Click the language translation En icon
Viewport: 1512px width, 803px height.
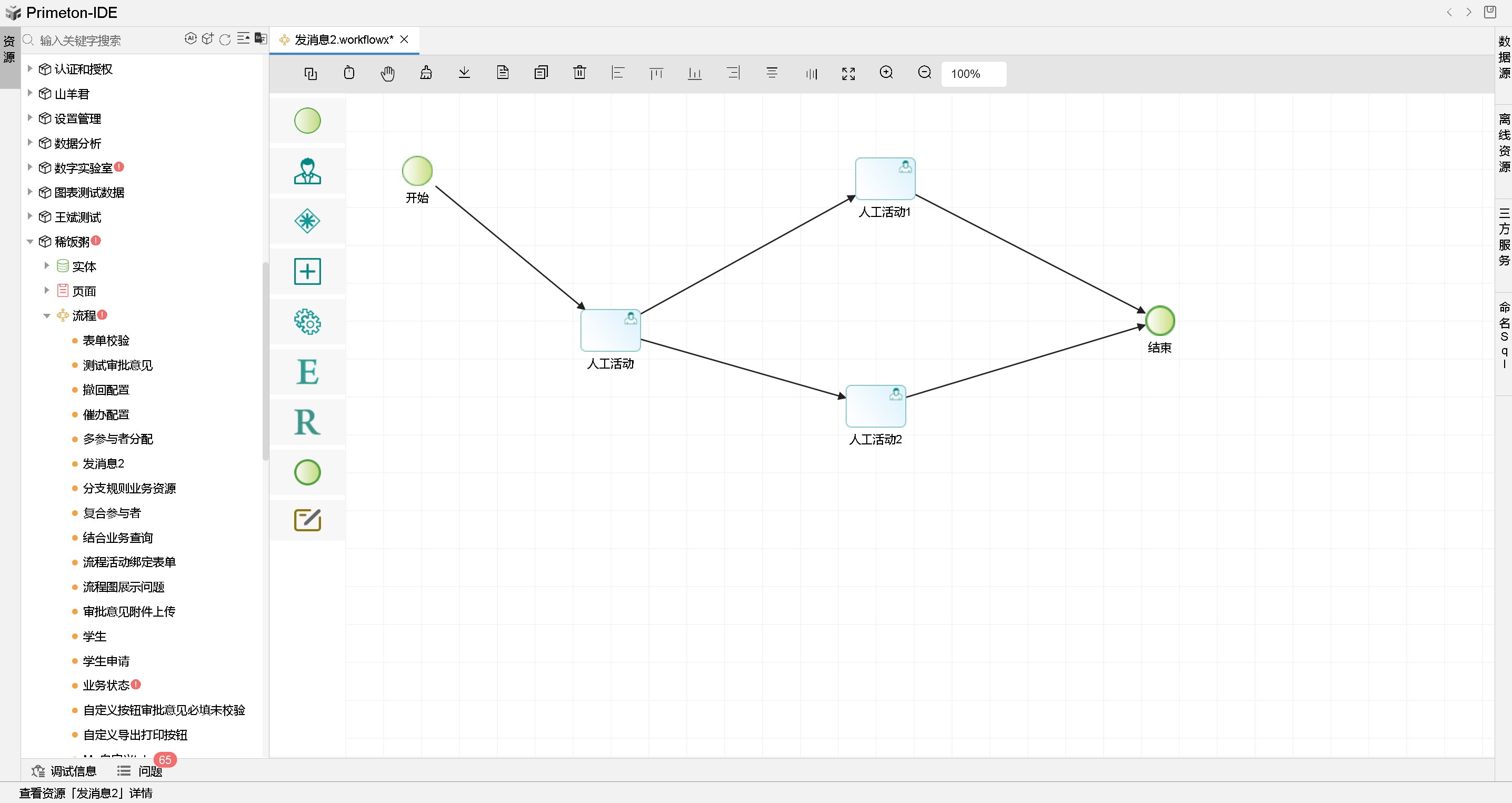tap(261, 39)
